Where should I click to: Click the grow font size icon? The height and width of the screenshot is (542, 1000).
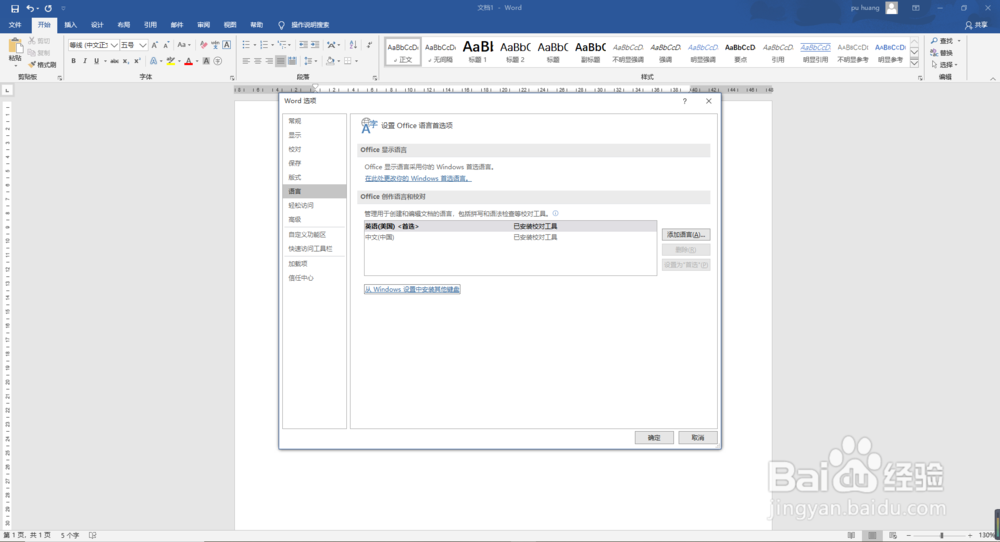point(154,45)
